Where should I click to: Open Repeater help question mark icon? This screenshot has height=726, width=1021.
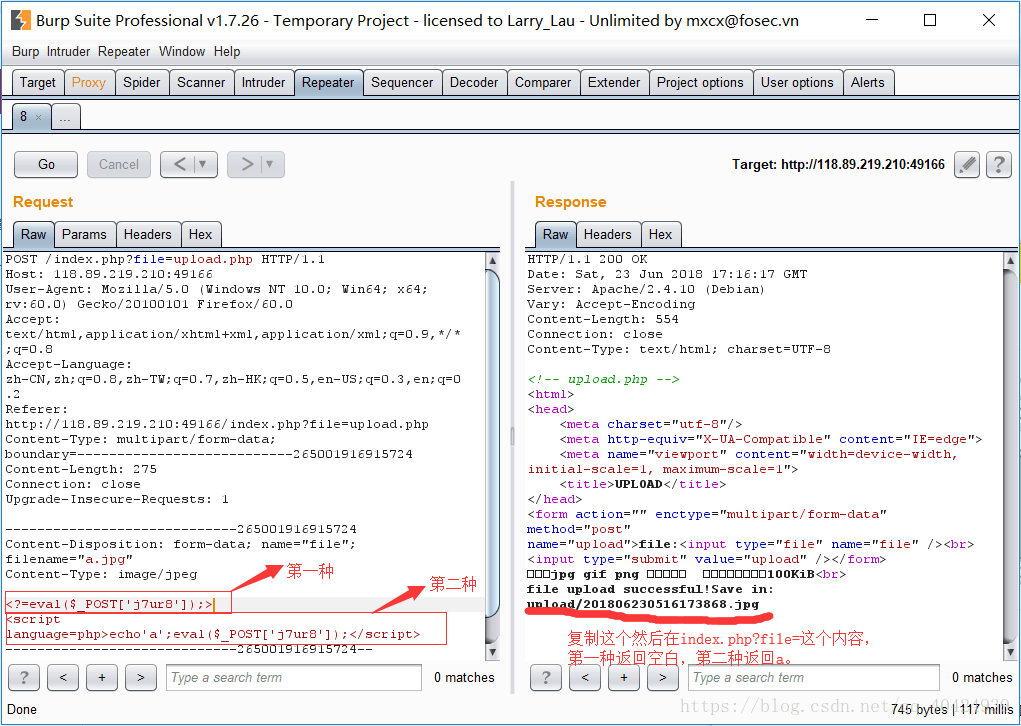click(998, 164)
